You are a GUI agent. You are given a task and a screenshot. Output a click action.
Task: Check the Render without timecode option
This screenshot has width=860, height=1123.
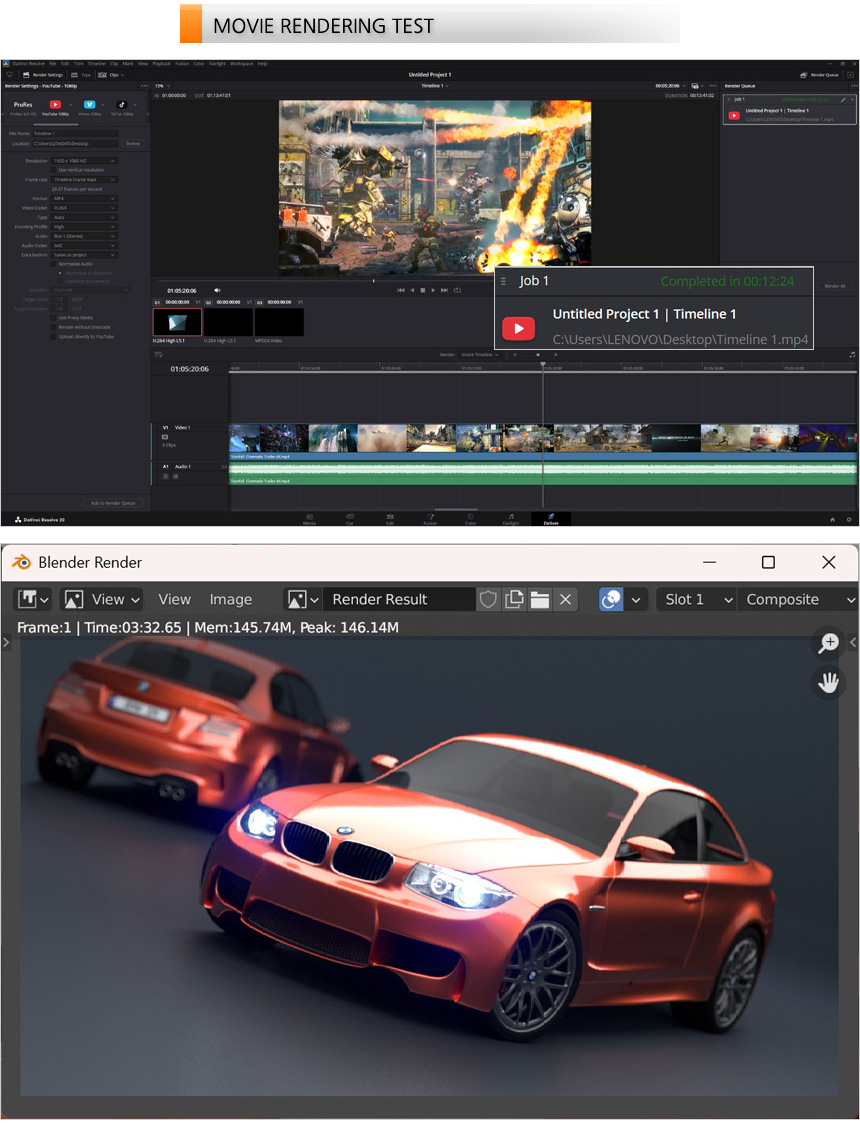54,327
